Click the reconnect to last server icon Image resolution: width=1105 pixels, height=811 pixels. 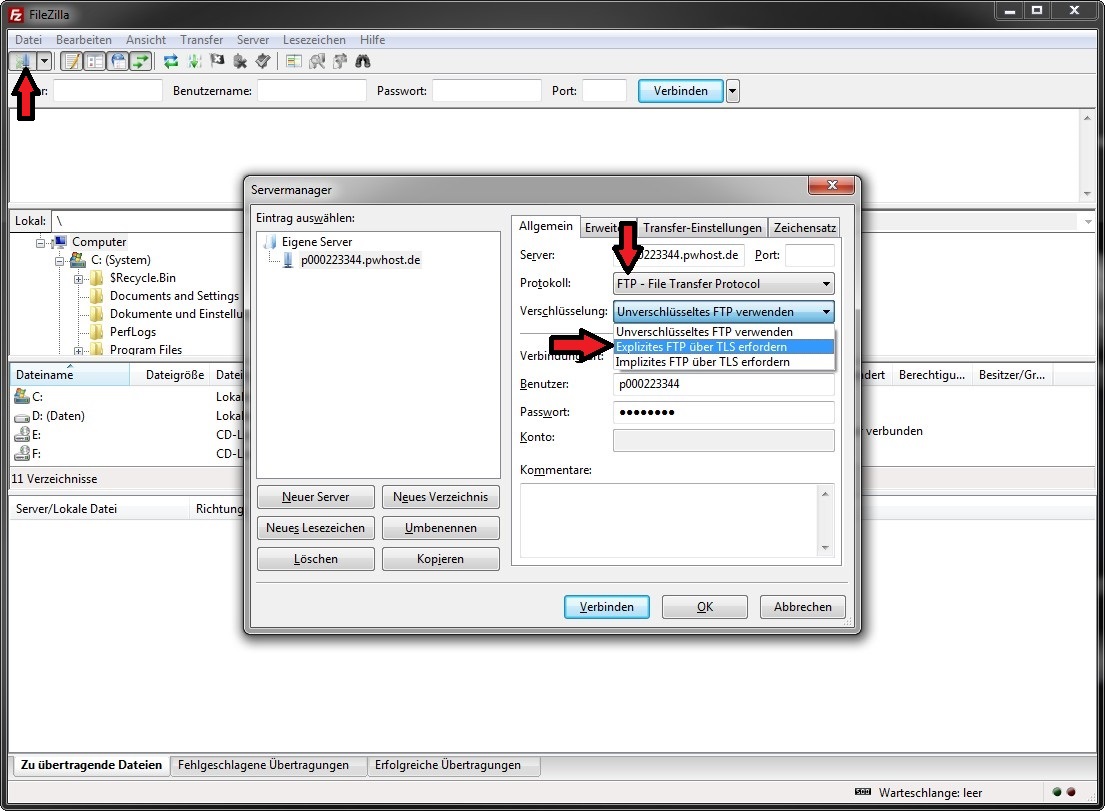[262, 61]
